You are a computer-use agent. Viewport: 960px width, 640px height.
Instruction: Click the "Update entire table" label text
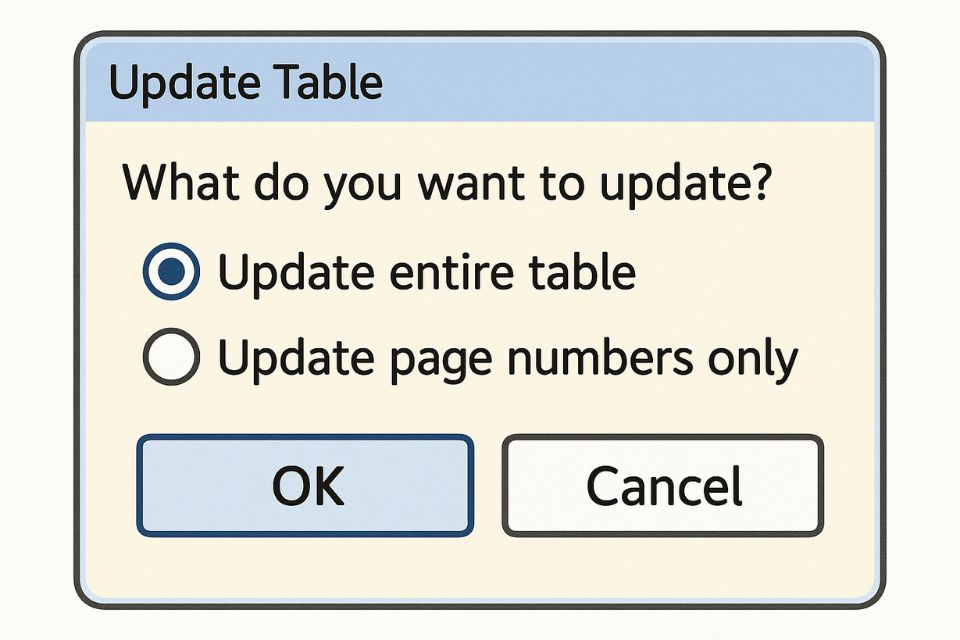427,272
